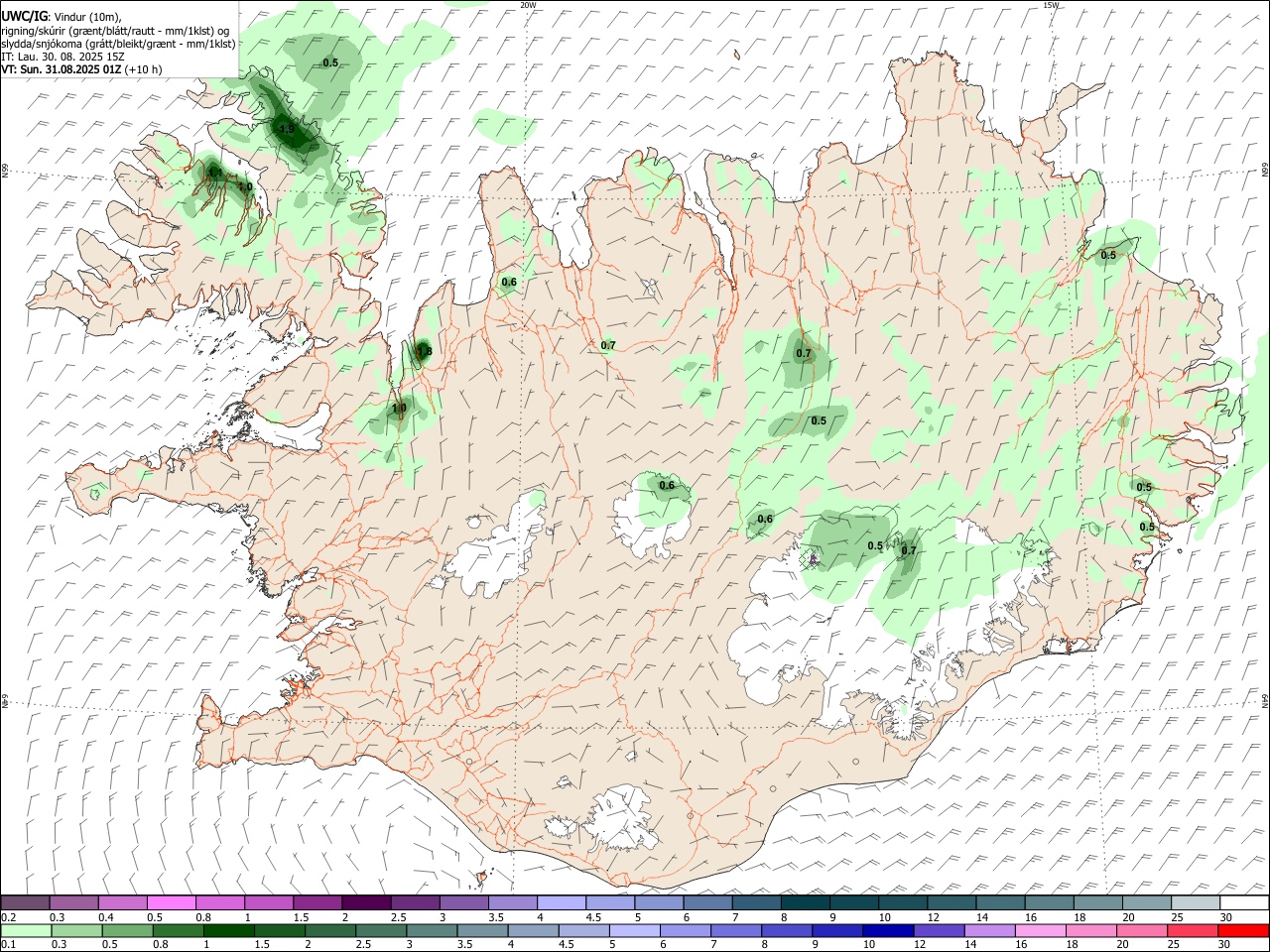Pick top legend dark purple swatch between 2 and 2.5
1270x952 pixels.
coord(367,903)
